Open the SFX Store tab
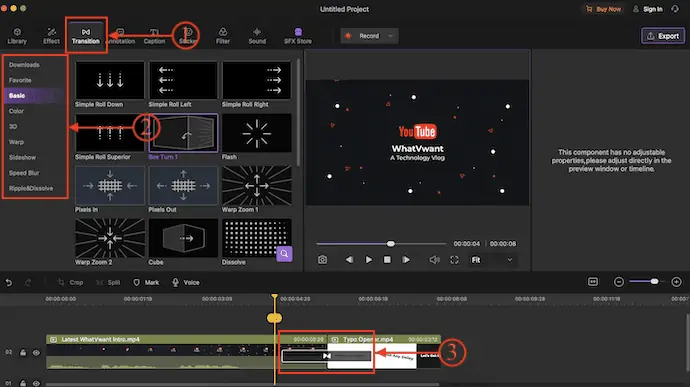Viewport: 690px width, 387px height. [x=298, y=36]
